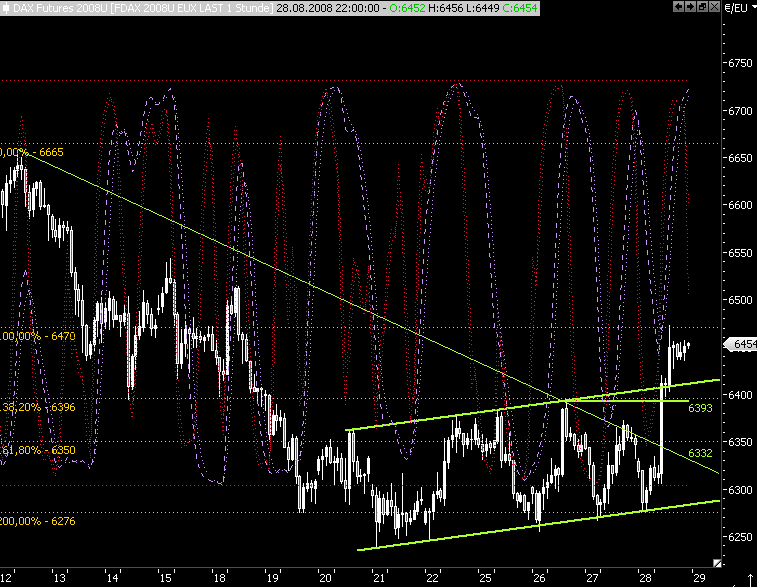Close the chart with the X icon

(x=714, y=7)
